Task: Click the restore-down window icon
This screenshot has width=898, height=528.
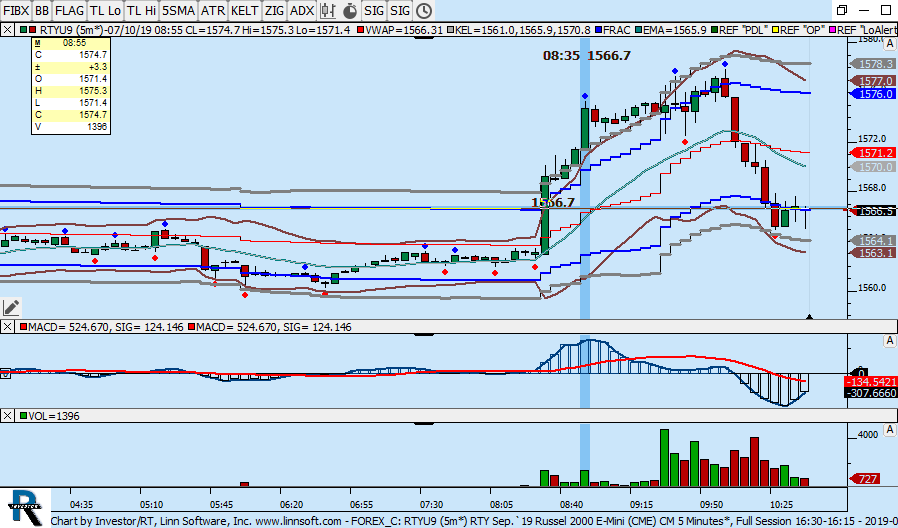Action: [842, 10]
